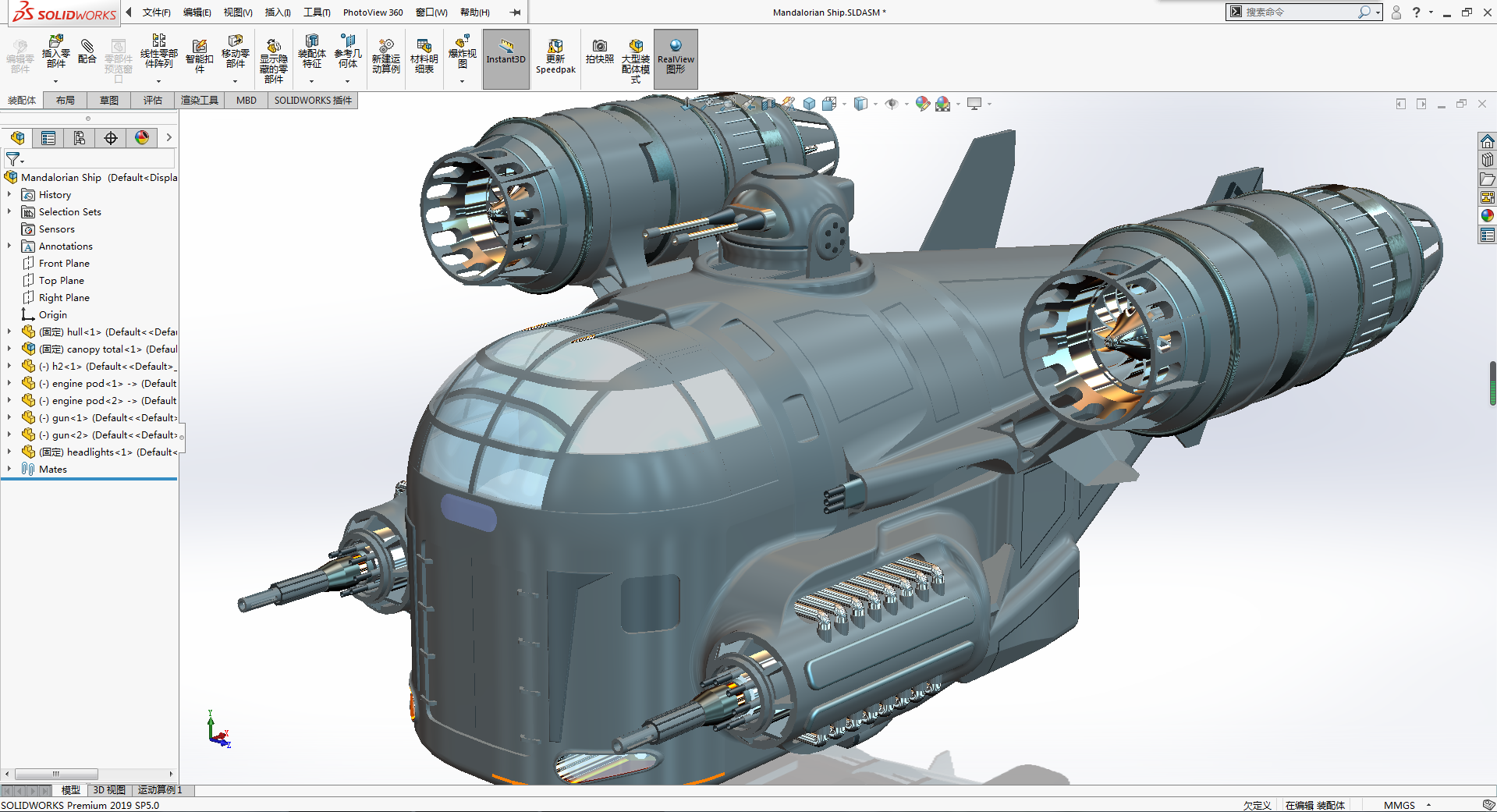Click the Previous View icon in the view toolbar

click(748, 104)
